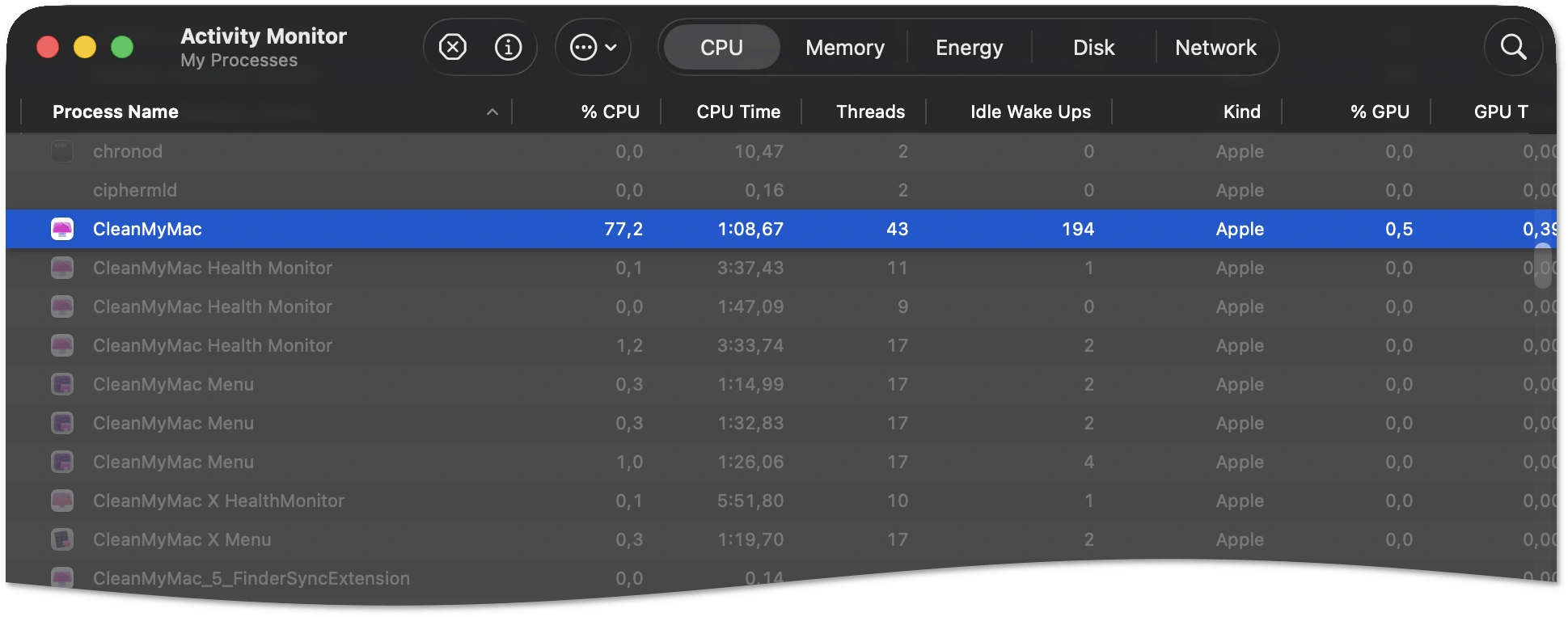Click the Activity Monitor window title
Viewport: 1568px width, 617px height.
pos(264,36)
